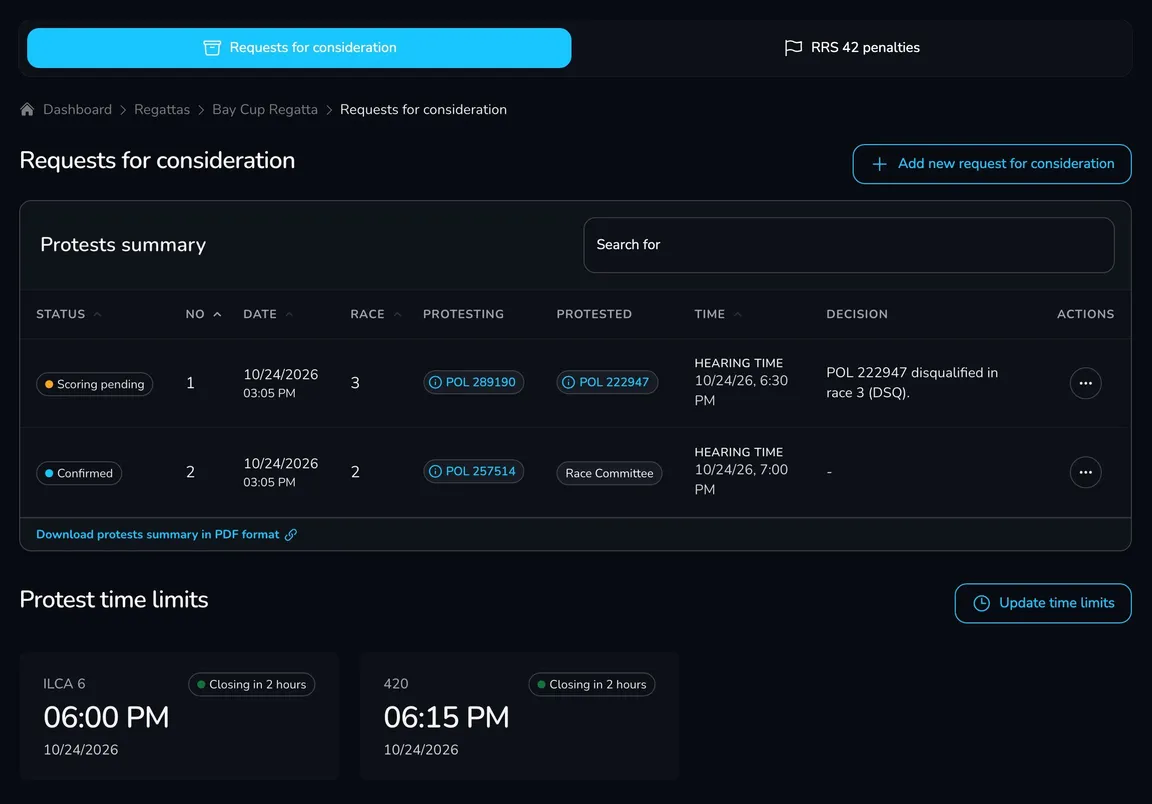Screen dimensions: 1152x804
Task: Open Regattas breadcrumb link
Action: 162,110
